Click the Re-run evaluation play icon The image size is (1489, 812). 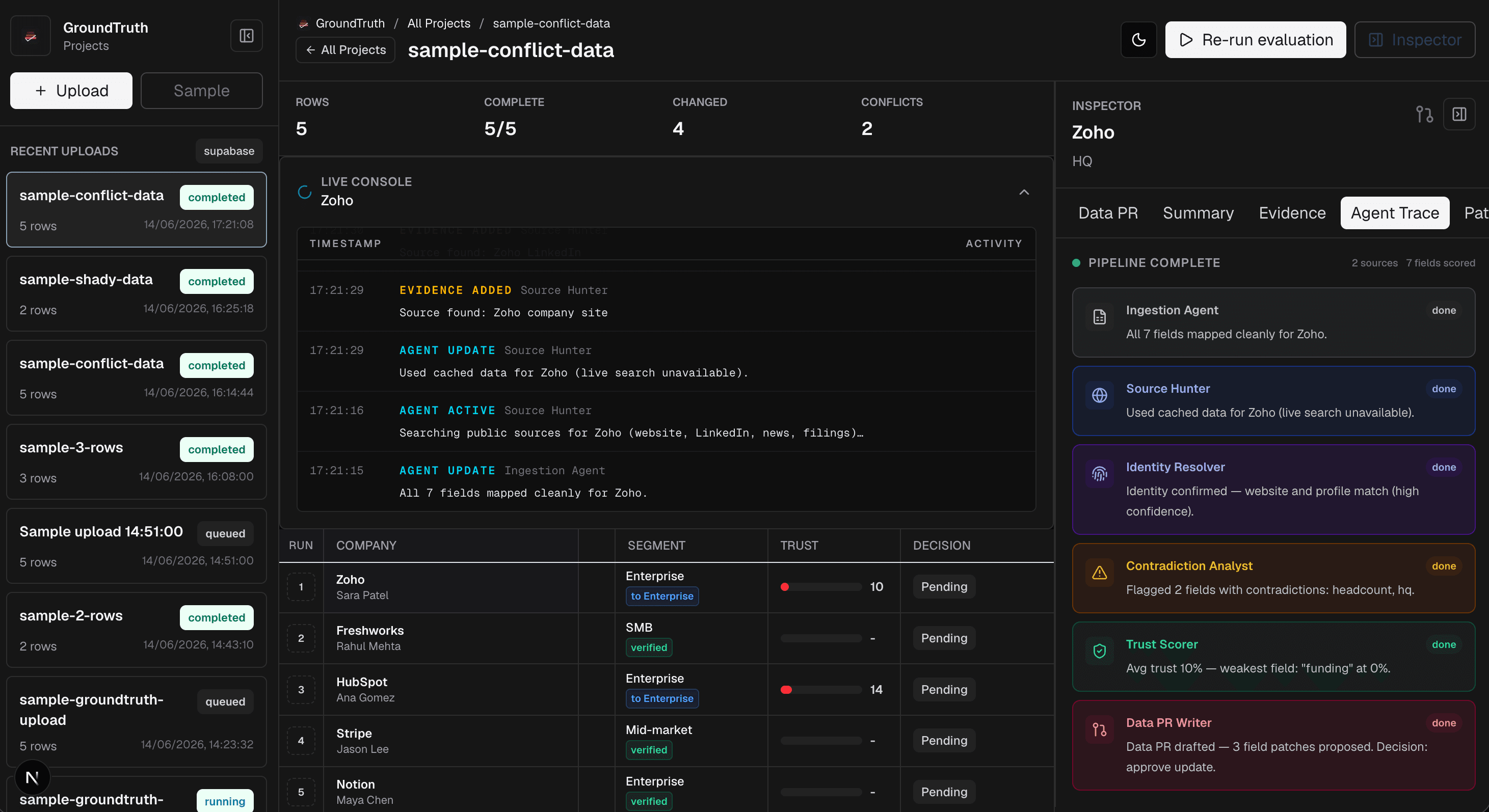tap(1186, 40)
